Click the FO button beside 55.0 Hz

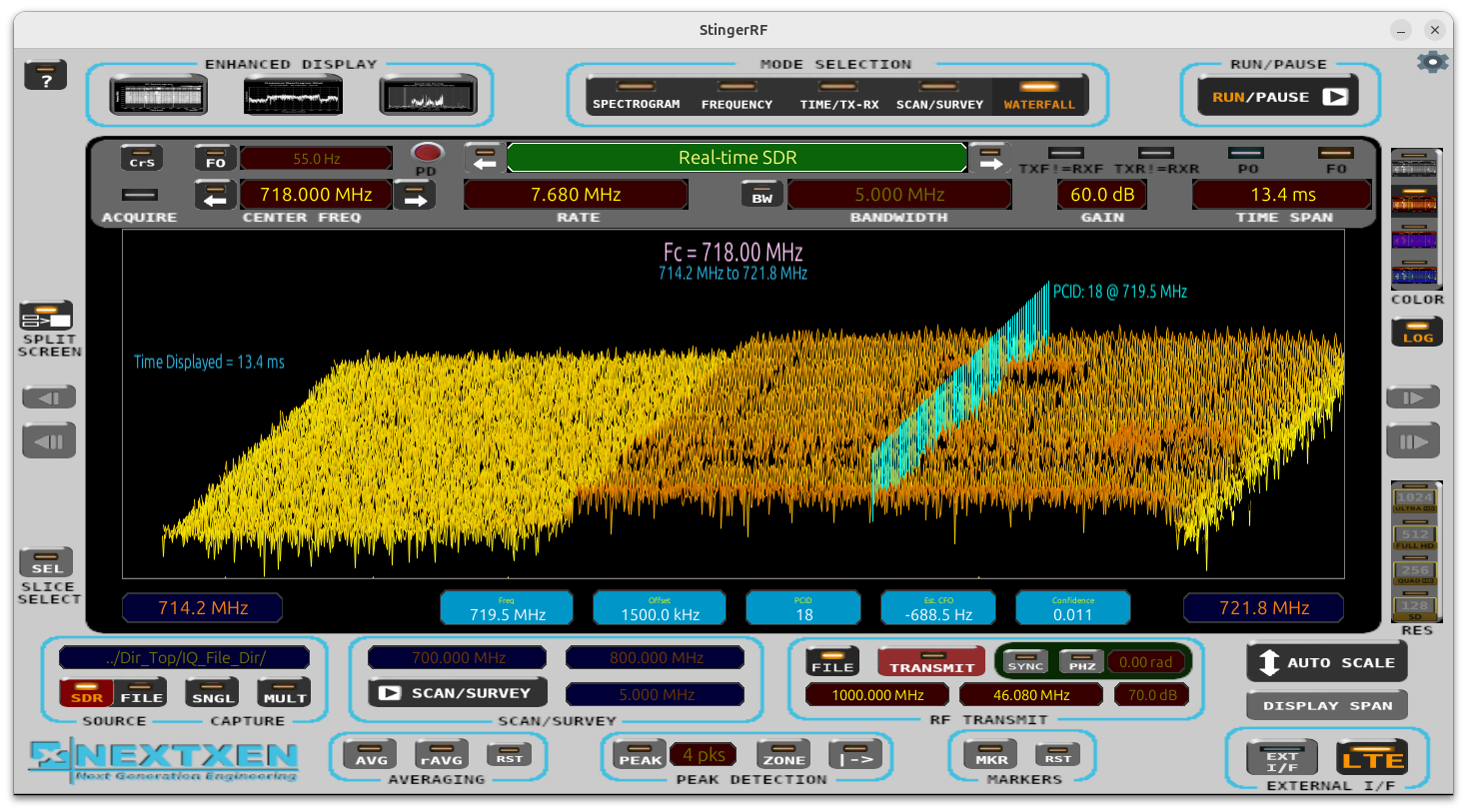[x=215, y=158]
